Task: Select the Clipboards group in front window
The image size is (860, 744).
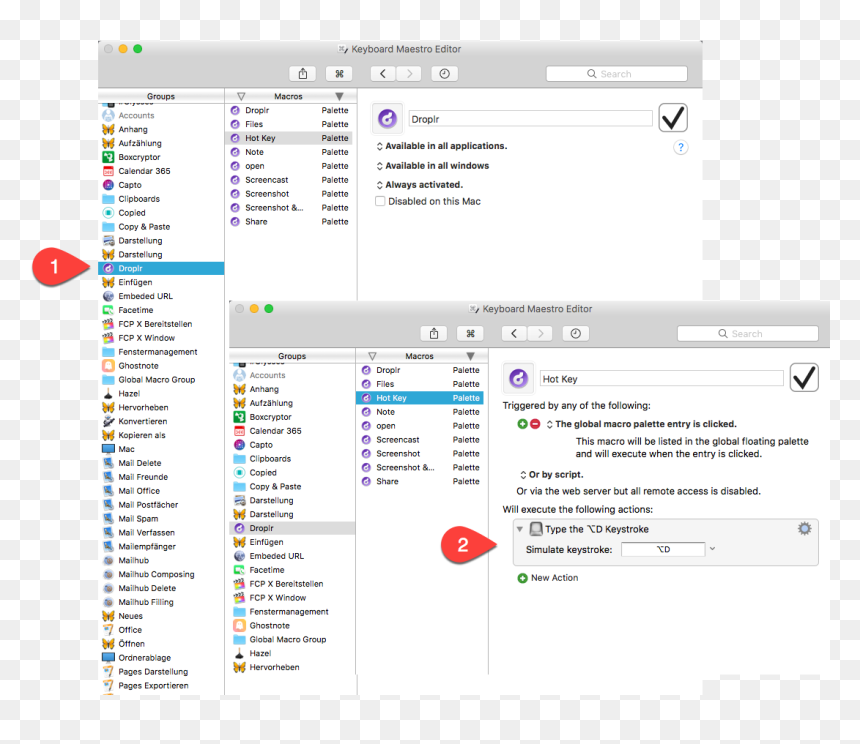Action: click(x=292, y=459)
